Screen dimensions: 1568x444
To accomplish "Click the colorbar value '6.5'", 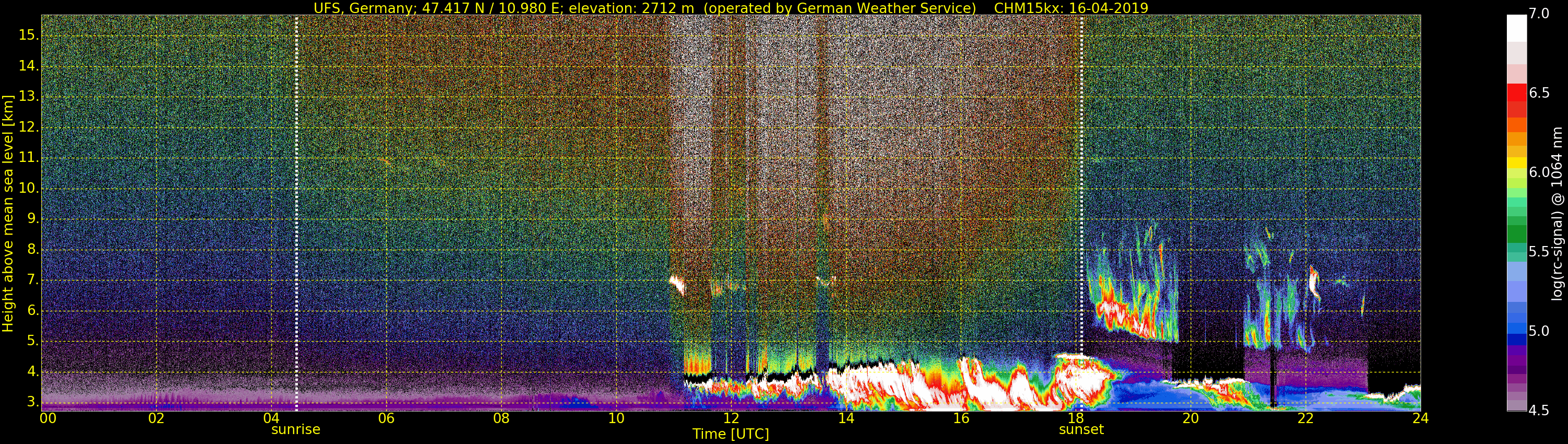I will [1539, 93].
